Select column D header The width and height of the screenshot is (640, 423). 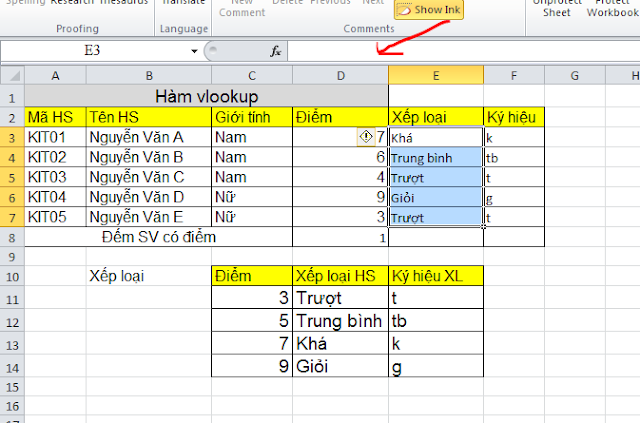(x=340, y=76)
